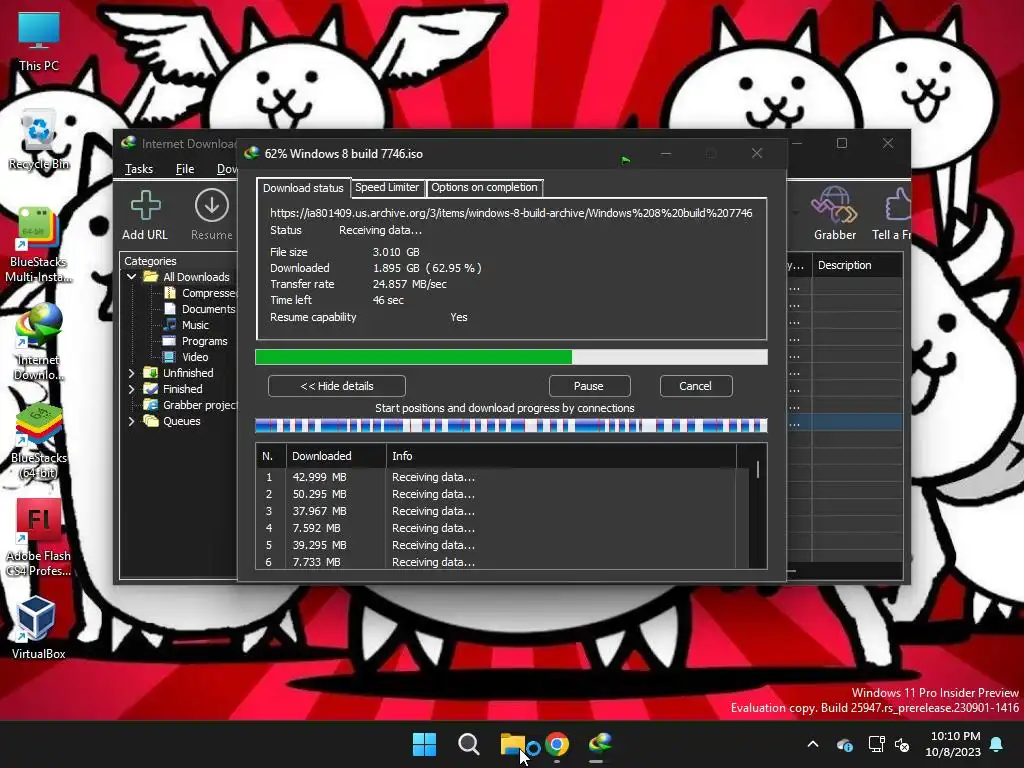Select BlueStacks Multi-Instance desktop shortcut

39,244
